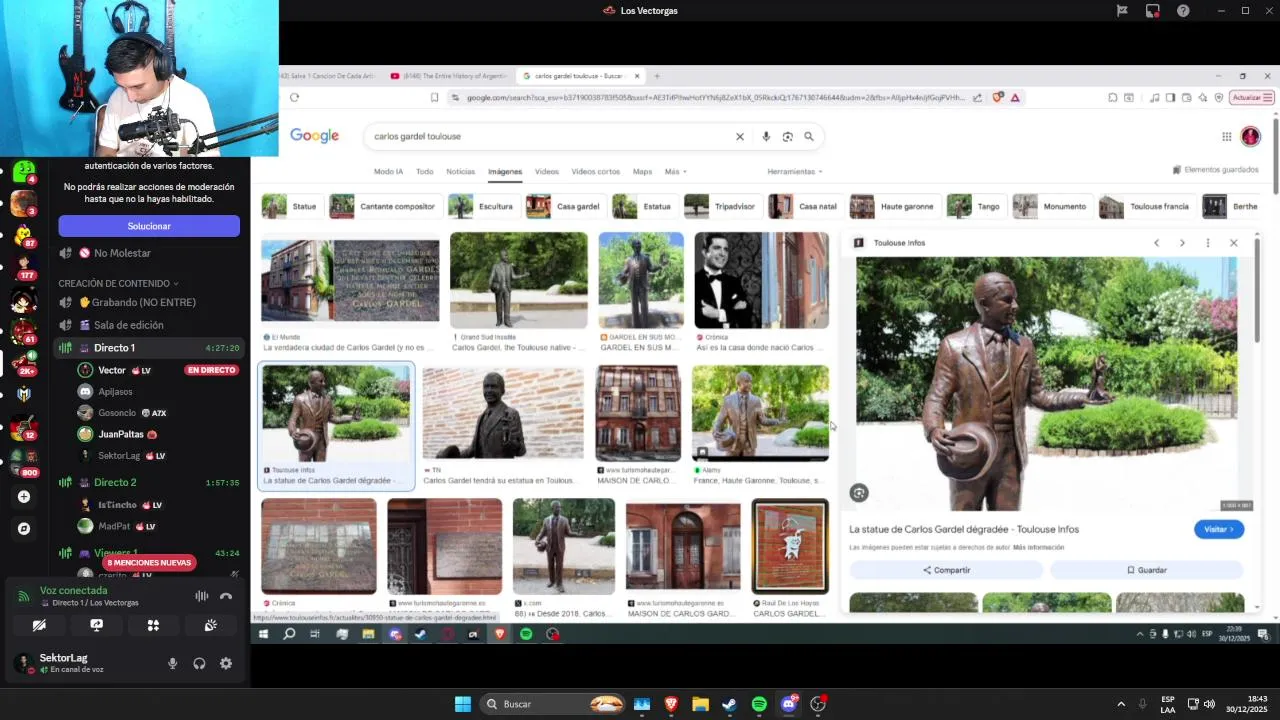The height and width of the screenshot is (720, 1280).
Task: Open Elementos guardados link
Action: coord(1215,170)
